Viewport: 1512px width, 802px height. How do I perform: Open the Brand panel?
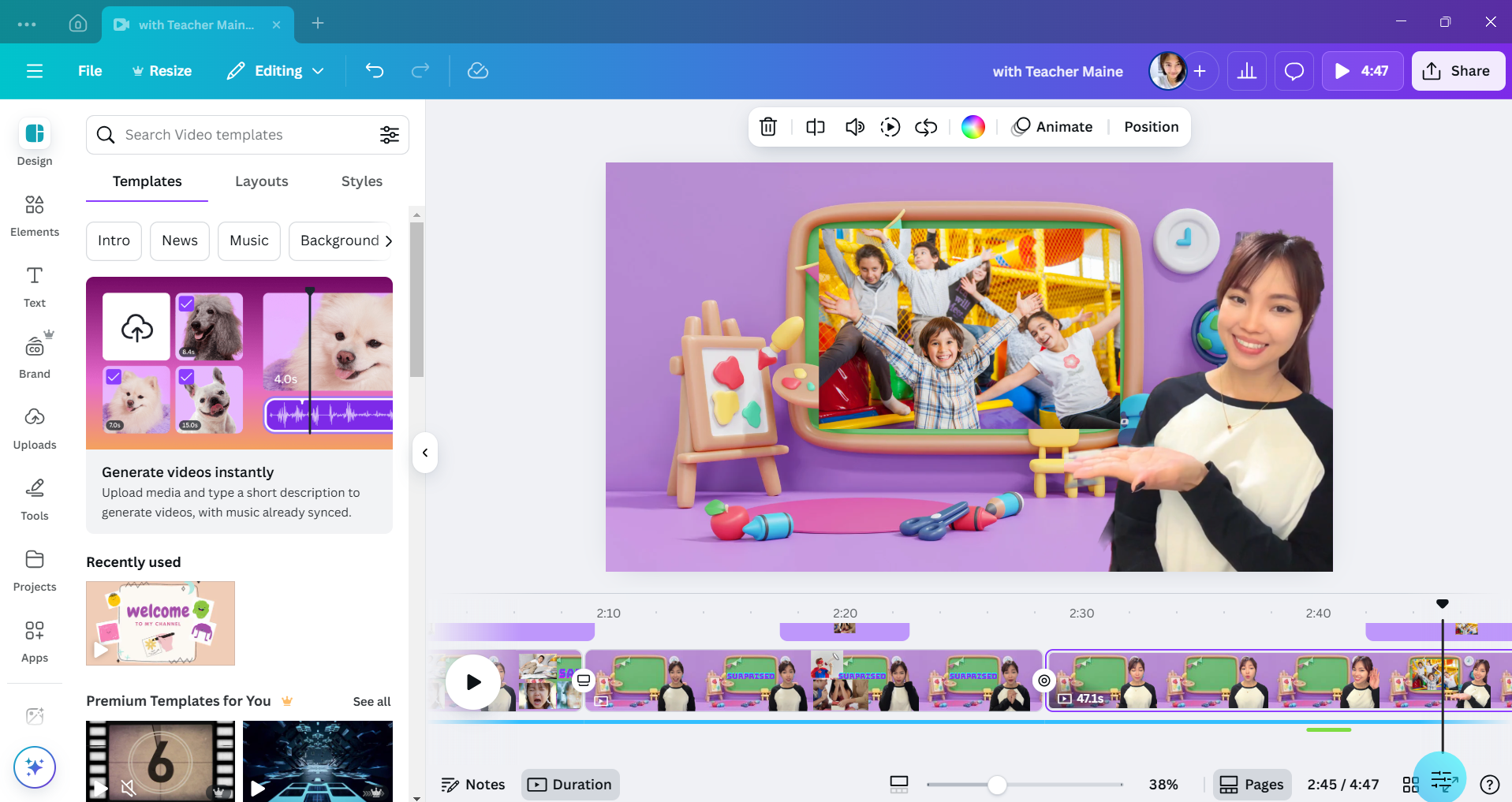click(35, 356)
